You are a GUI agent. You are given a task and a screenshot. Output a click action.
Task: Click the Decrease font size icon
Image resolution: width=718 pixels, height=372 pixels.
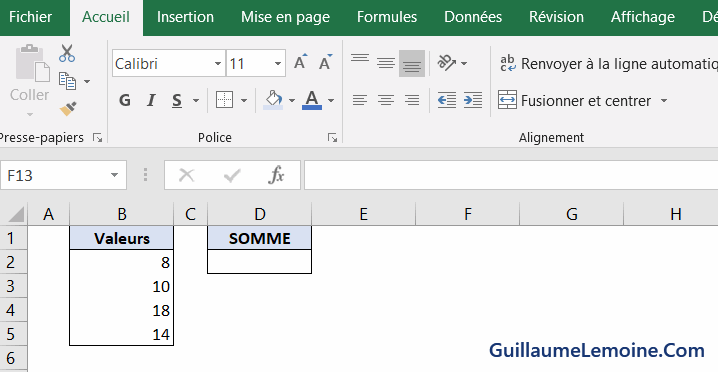tap(326, 62)
